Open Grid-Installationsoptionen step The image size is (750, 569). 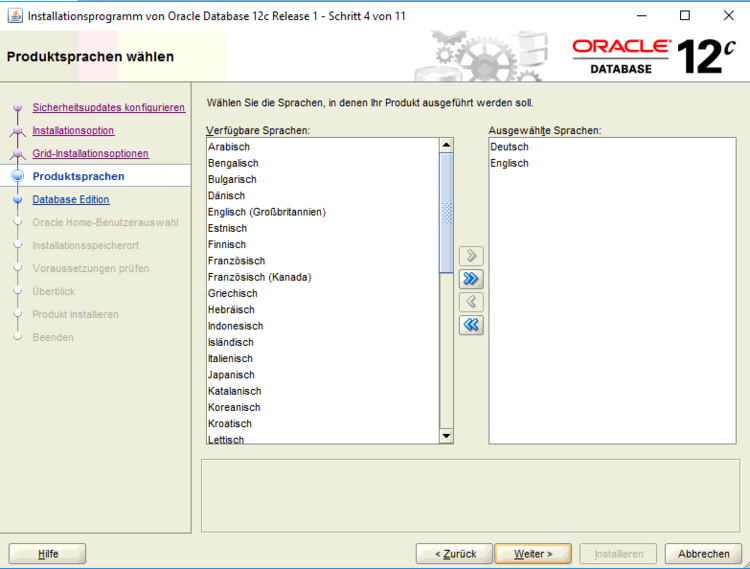(x=90, y=153)
